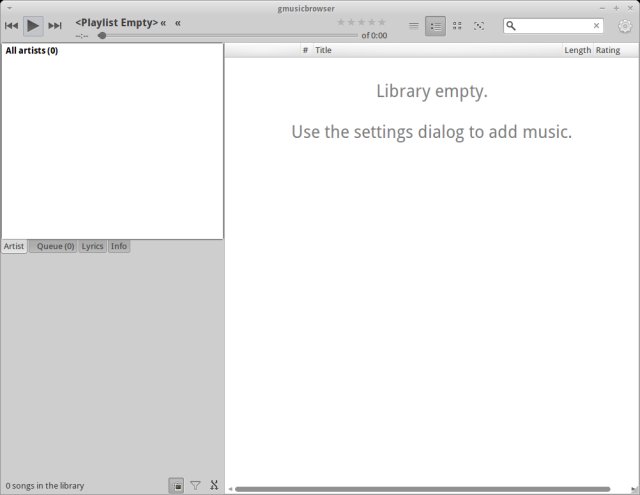Maximize the gmusicbrowser window
Viewport: 640px width, 495px height.
tap(616, 8)
